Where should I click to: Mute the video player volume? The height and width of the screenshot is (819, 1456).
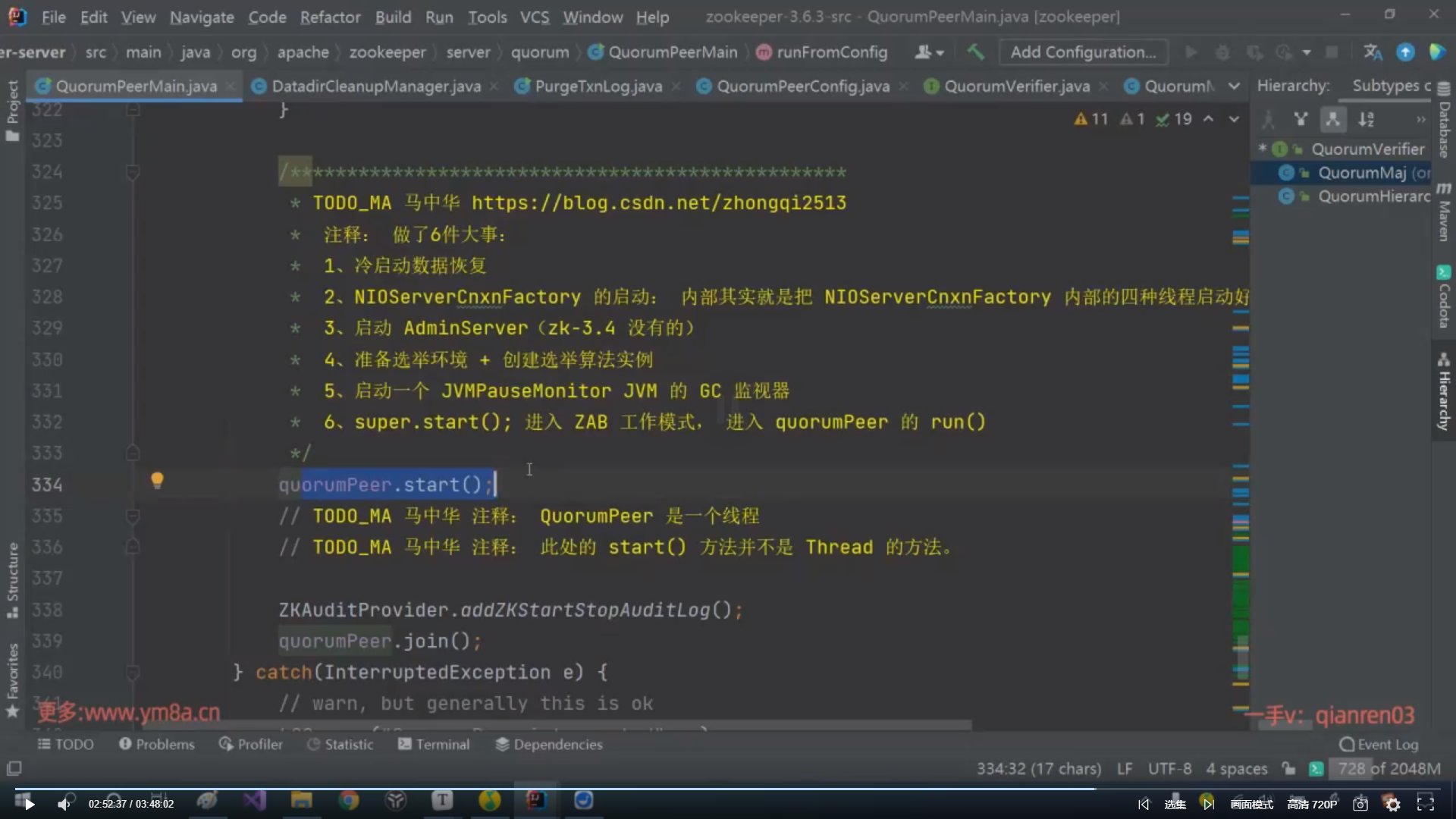pyautogui.click(x=64, y=804)
